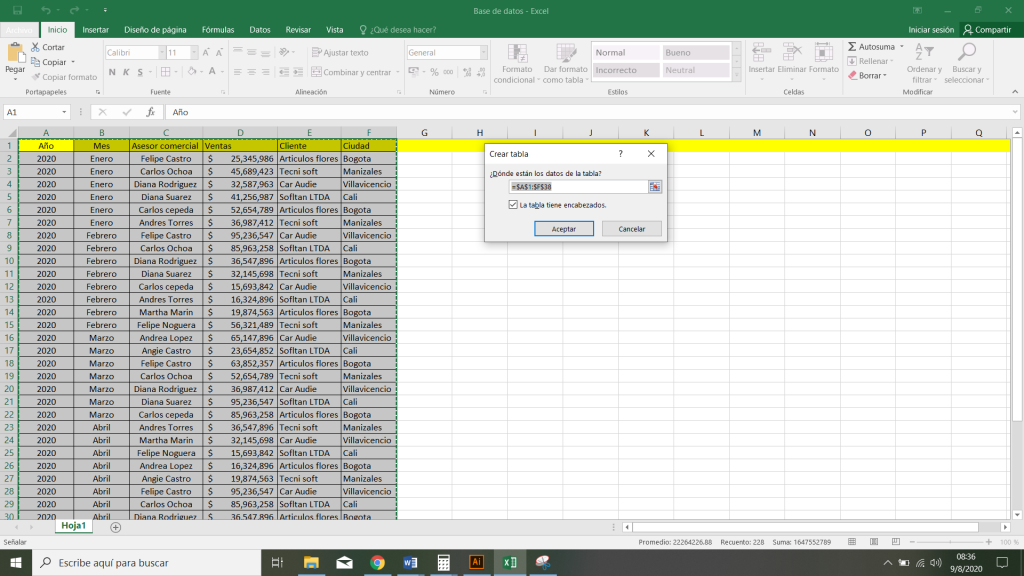Open Formato condicional in the ribbon
Screen dimensions: 1024x576
pyautogui.click(x=517, y=63)
